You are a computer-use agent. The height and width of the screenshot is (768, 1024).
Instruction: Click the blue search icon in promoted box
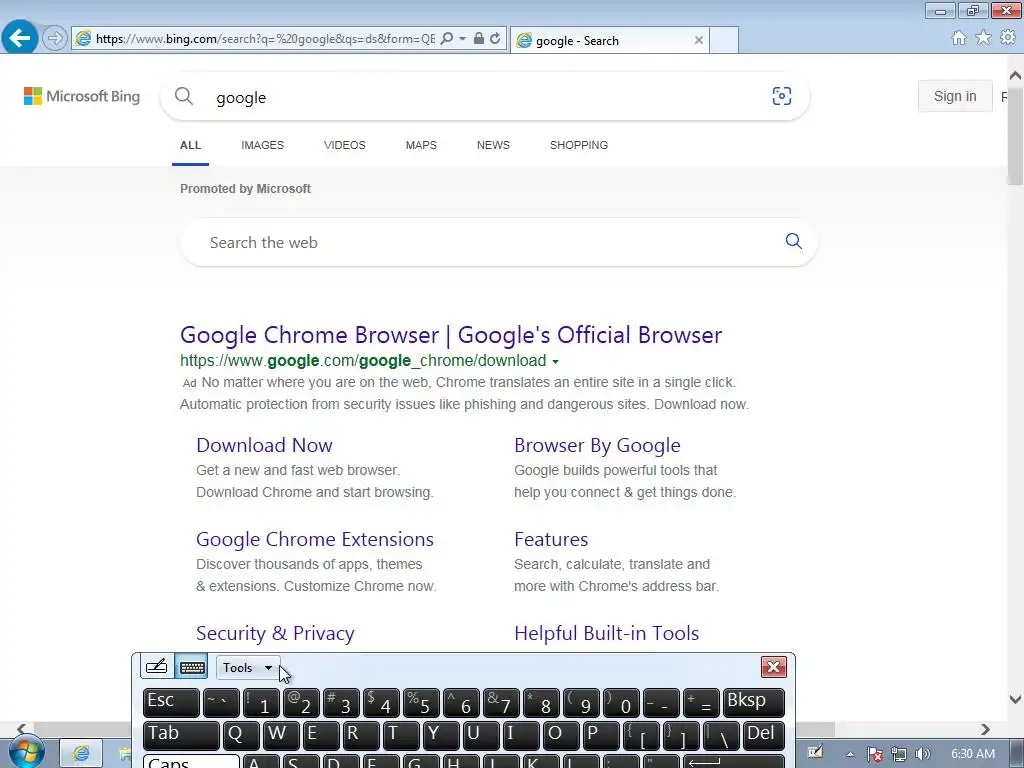(x=793, y=241)
